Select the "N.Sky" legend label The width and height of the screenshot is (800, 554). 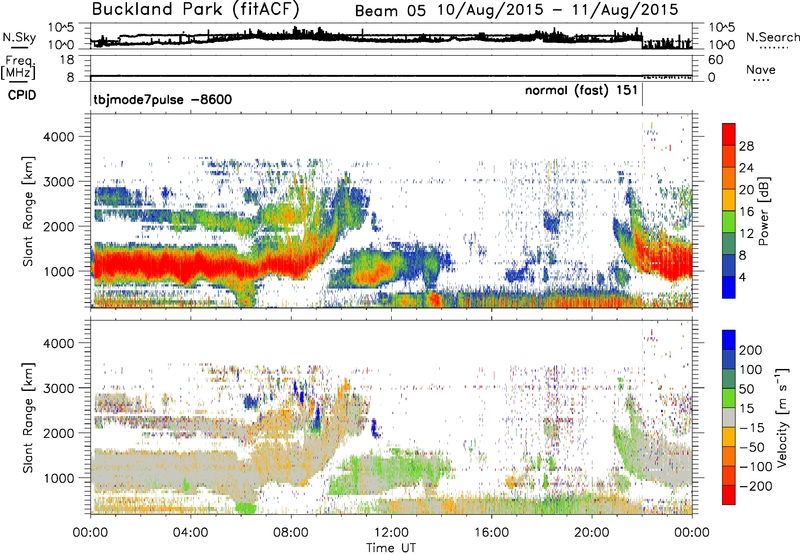pos(19,37)
